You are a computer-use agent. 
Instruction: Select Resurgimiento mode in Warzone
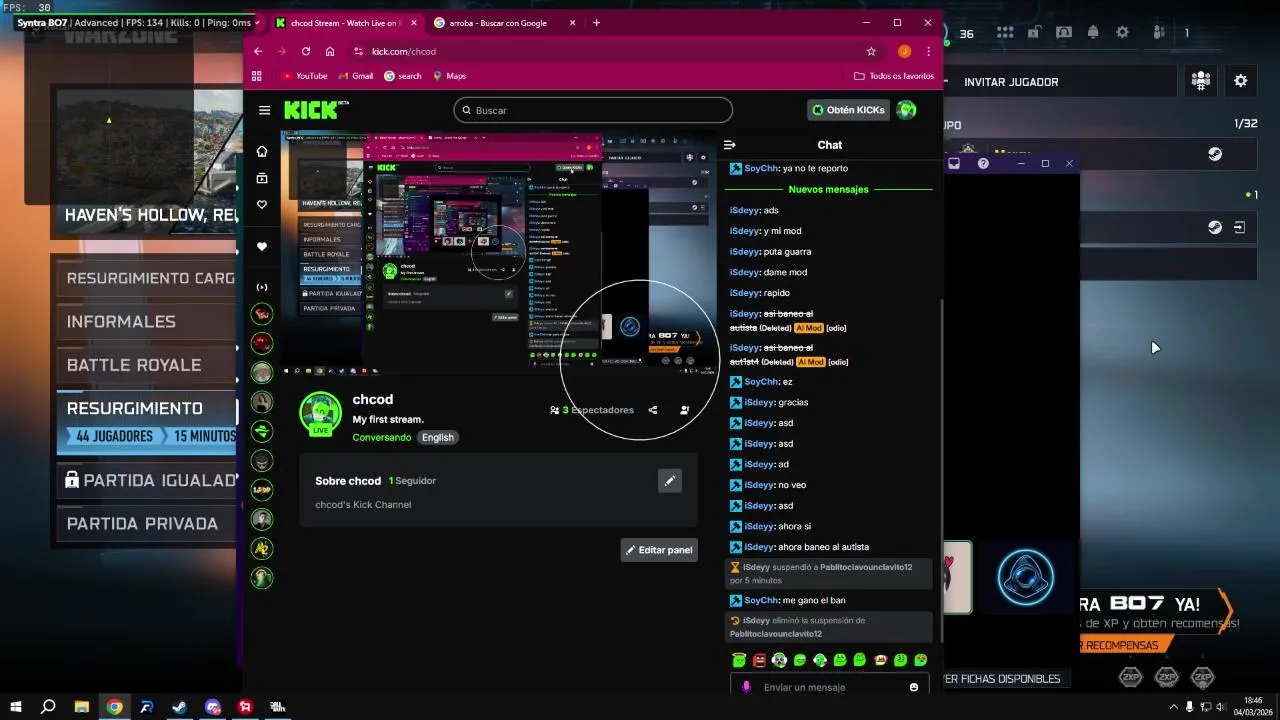(147, 422)
